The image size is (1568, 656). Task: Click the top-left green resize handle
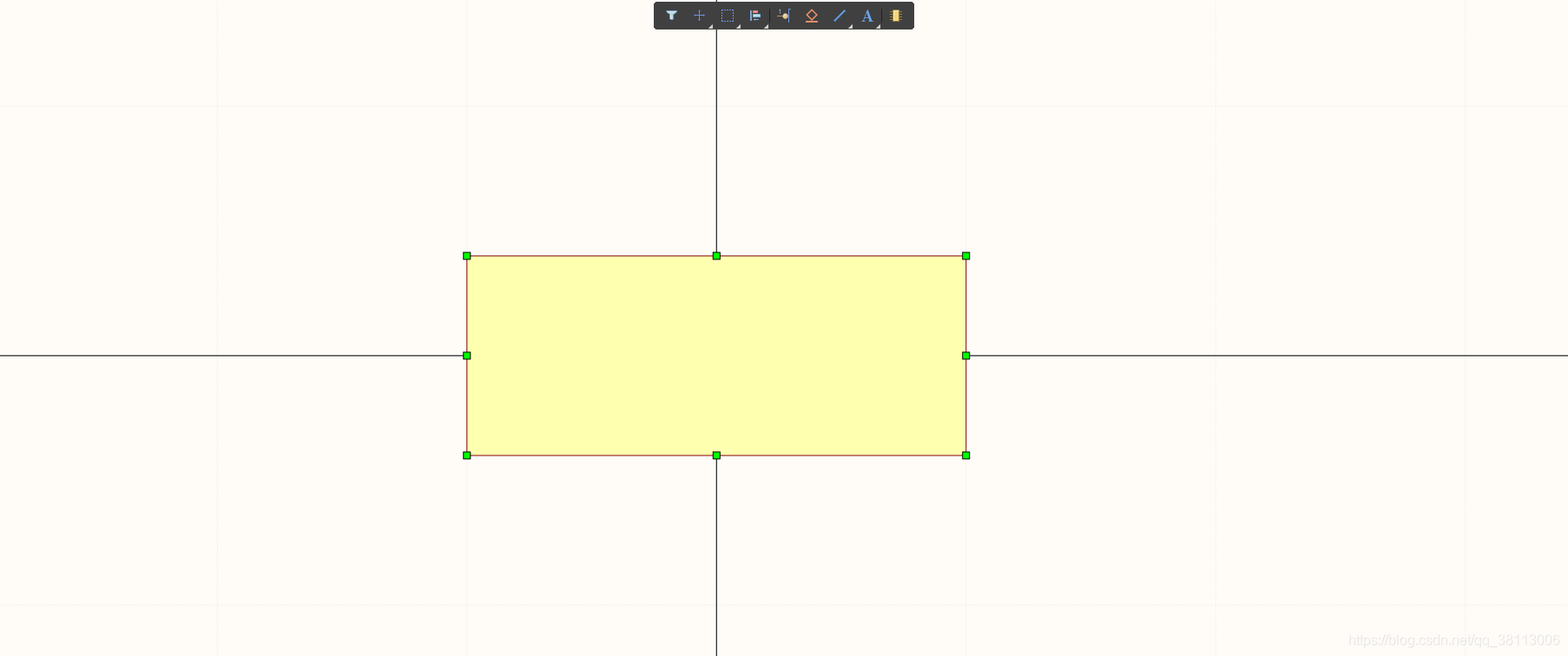[x=467, y=256]
